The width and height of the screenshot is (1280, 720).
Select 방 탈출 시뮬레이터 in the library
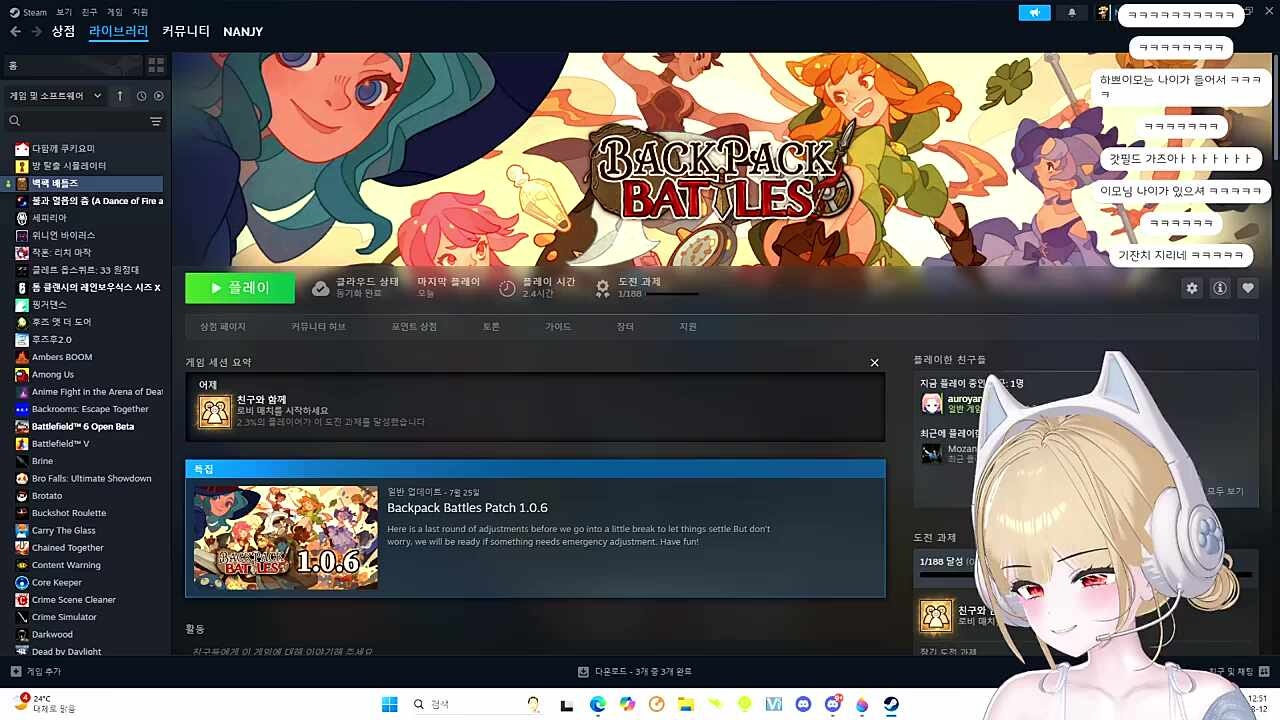coord(83,166)
